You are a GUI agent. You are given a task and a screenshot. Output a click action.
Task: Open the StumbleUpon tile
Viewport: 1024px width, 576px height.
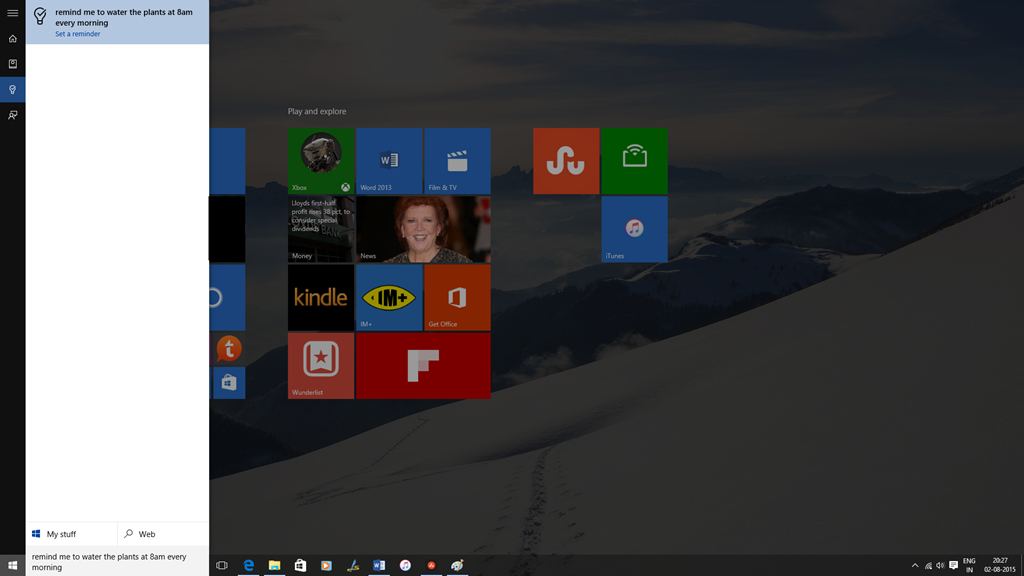coord(566,161)
